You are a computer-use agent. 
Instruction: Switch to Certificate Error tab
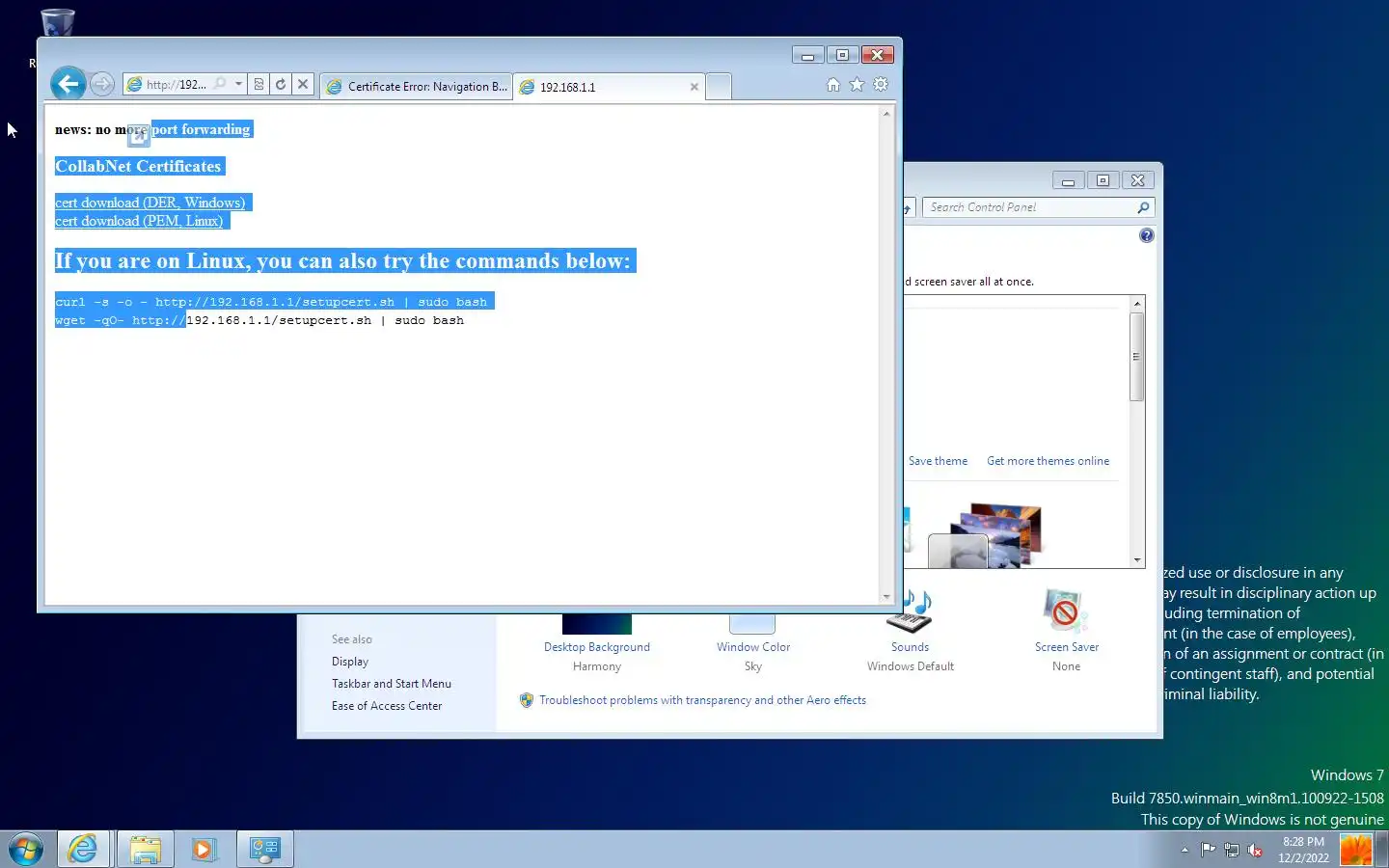tap(417, 87)
